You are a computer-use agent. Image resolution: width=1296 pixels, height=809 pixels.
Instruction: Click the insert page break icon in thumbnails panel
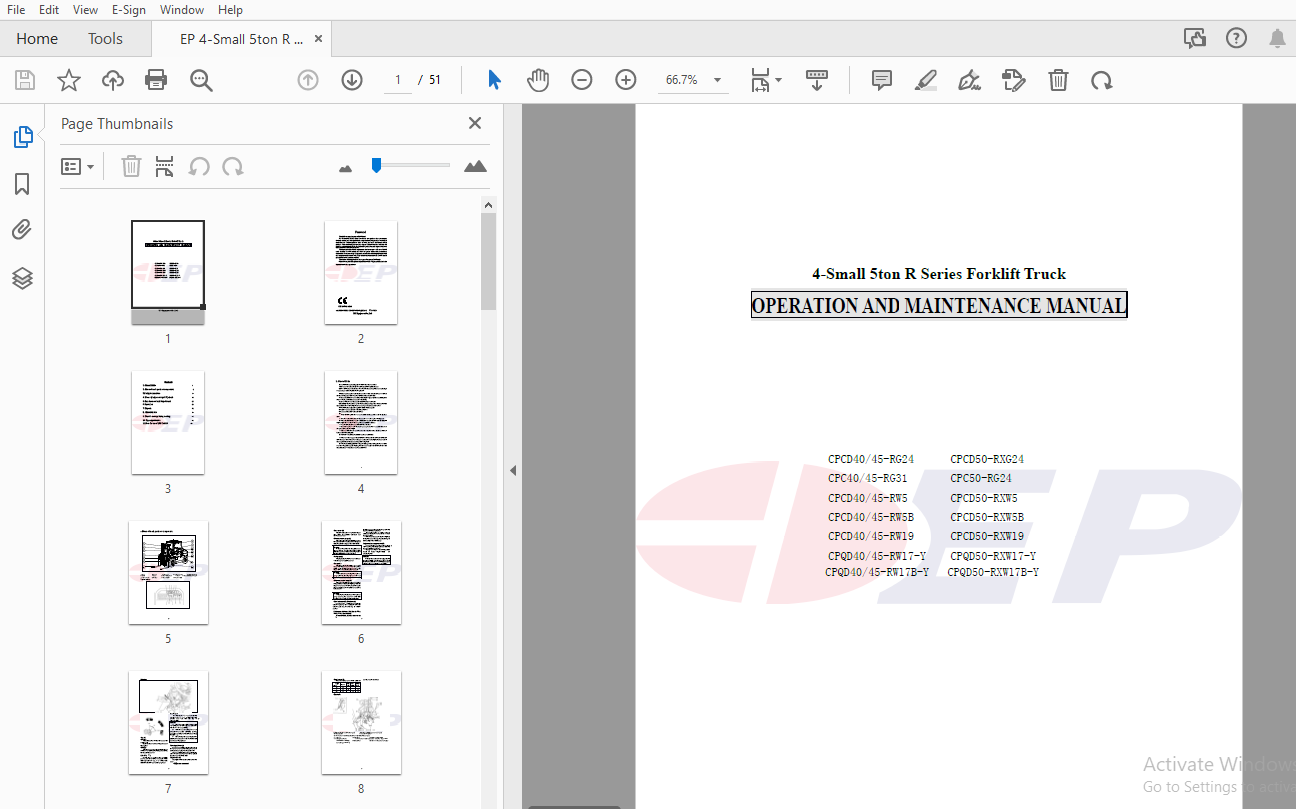click(x=165, y=167)
